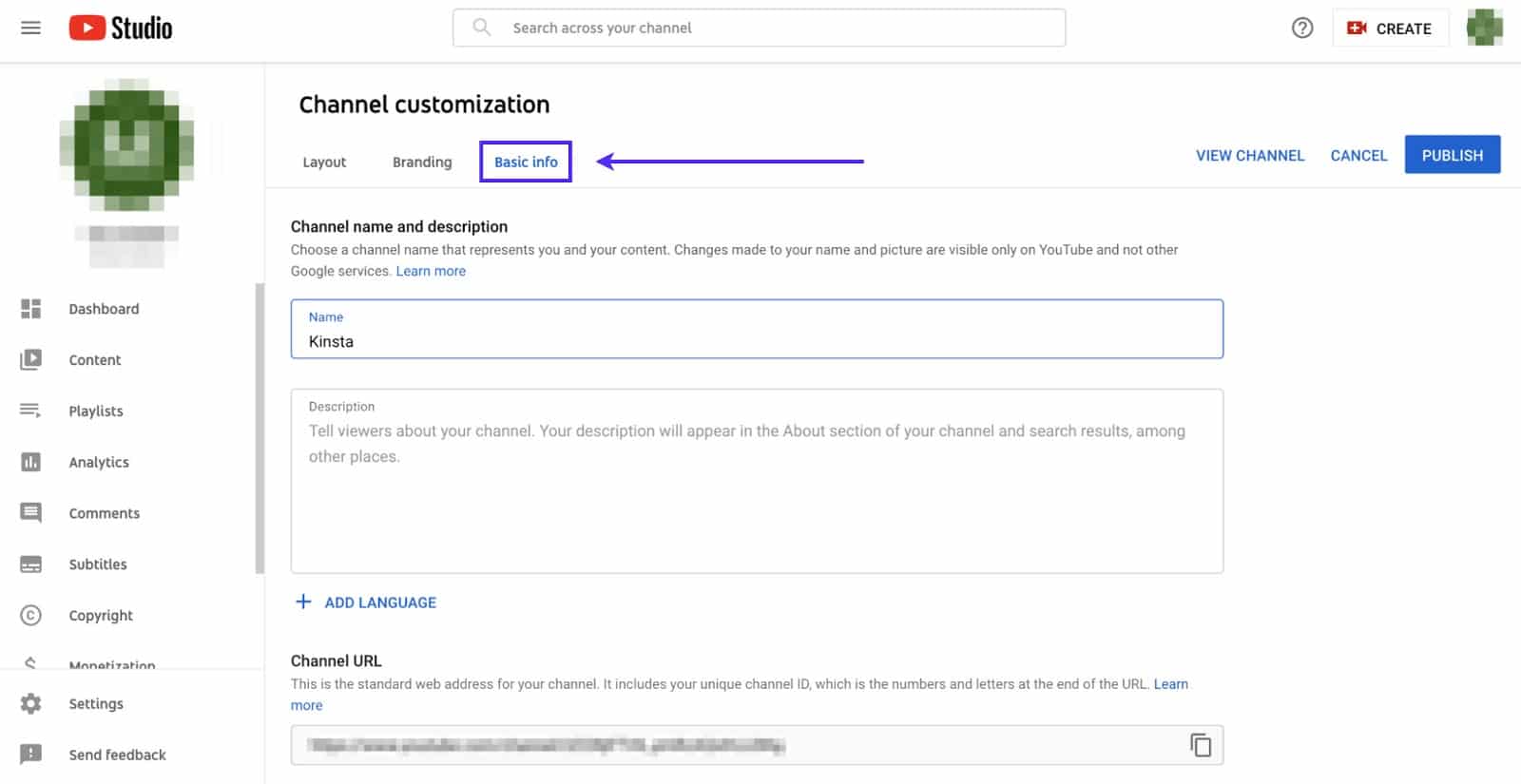
Task: Copy the channel URL with copy icon
Action: click(x=1200, y=745)
